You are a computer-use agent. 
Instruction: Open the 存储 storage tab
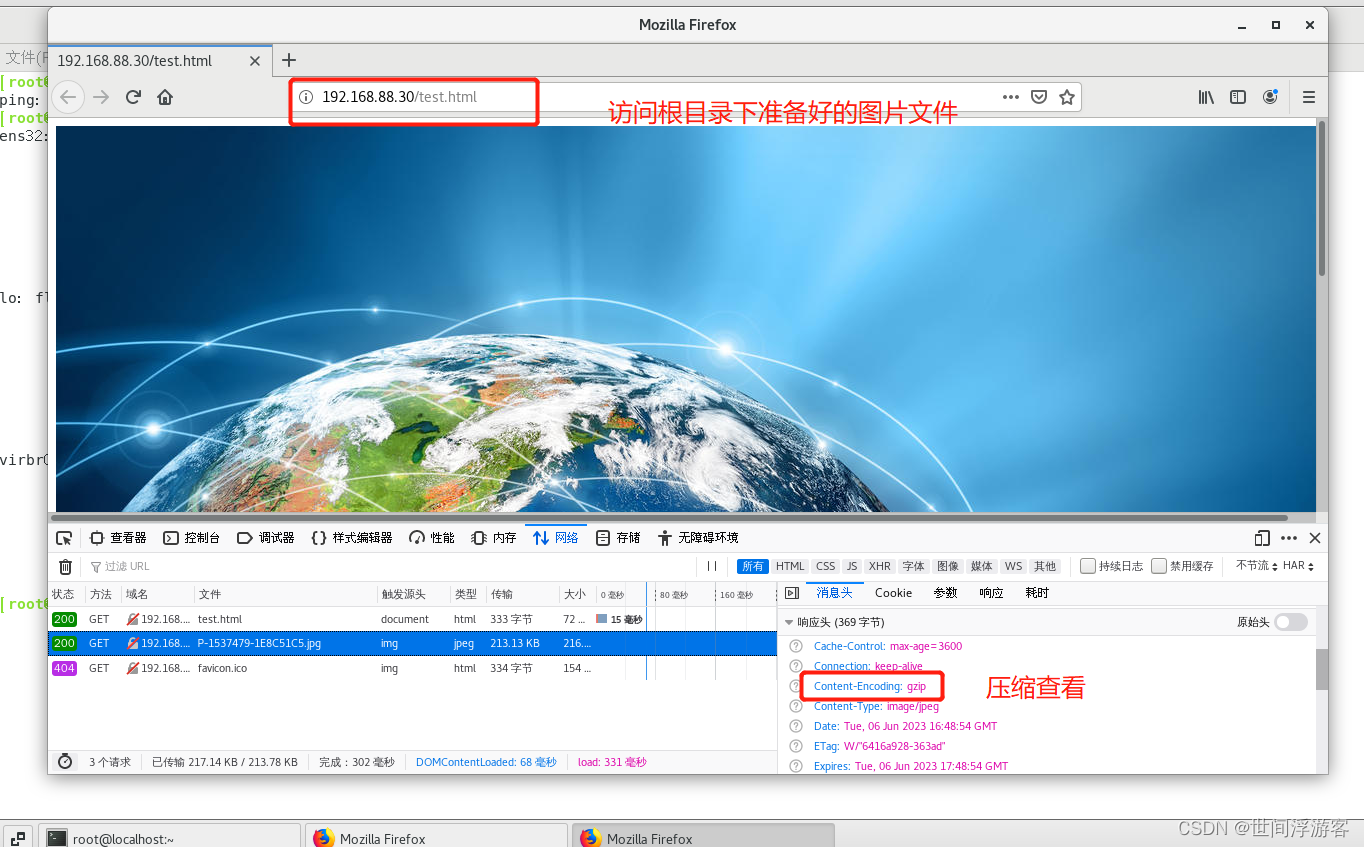click(618, 538)
